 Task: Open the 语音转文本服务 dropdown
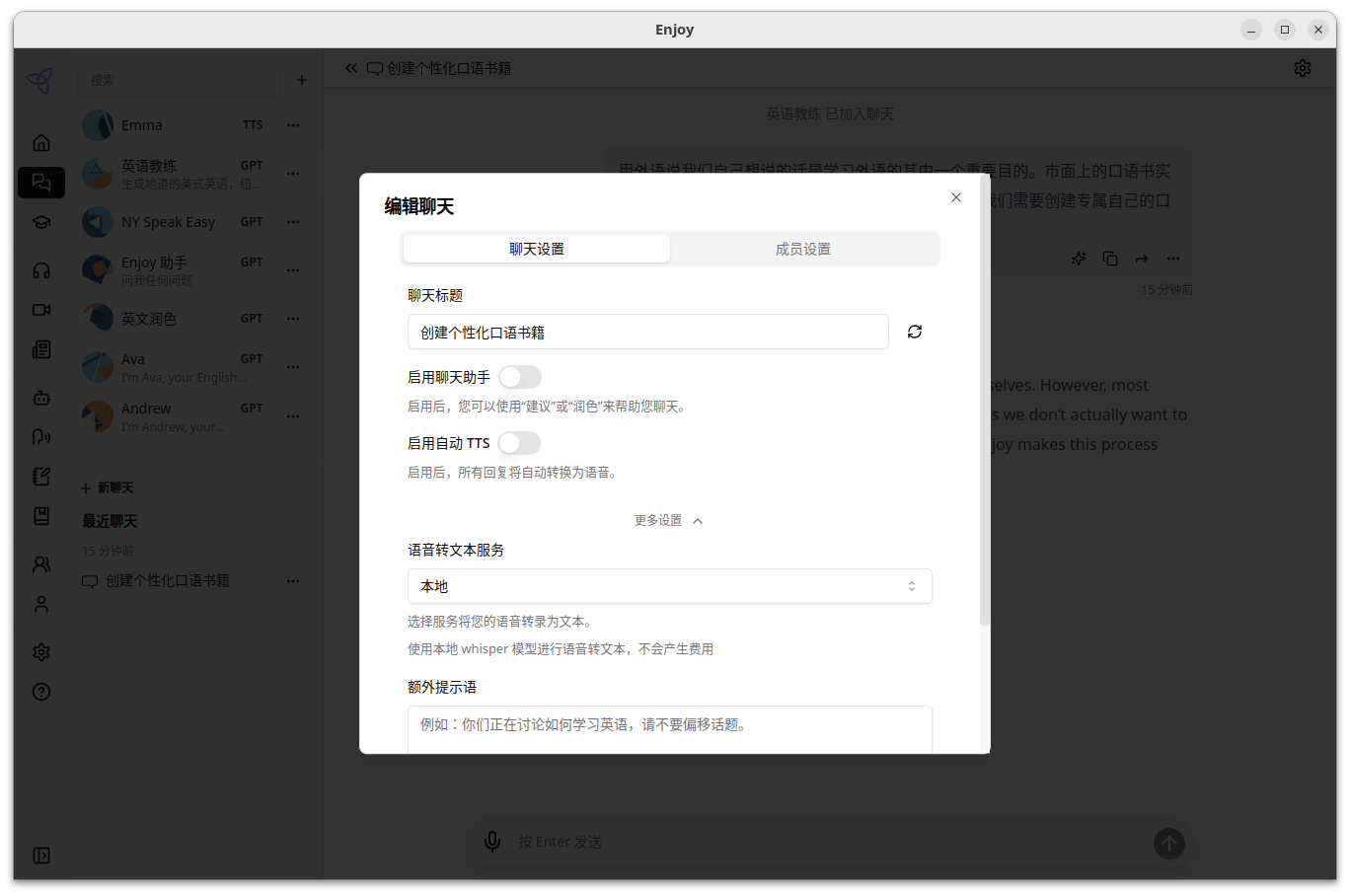pyautogui.click(x=670, y=585)
